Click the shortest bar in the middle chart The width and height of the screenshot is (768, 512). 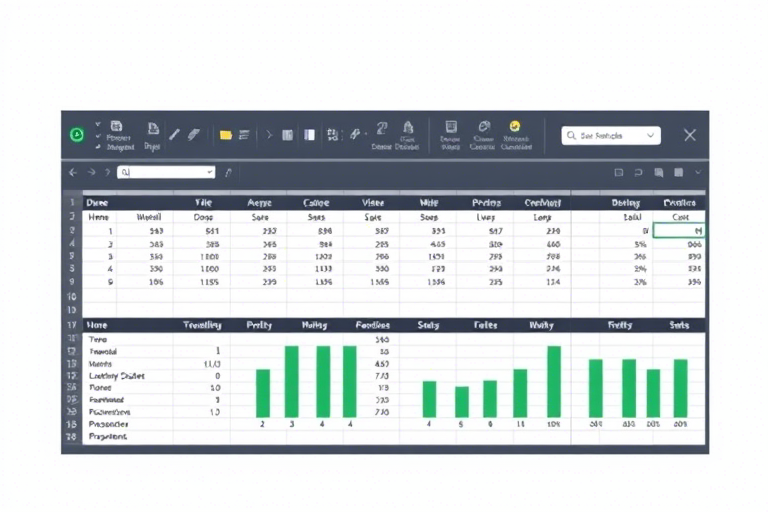click(x=462, y=402)
